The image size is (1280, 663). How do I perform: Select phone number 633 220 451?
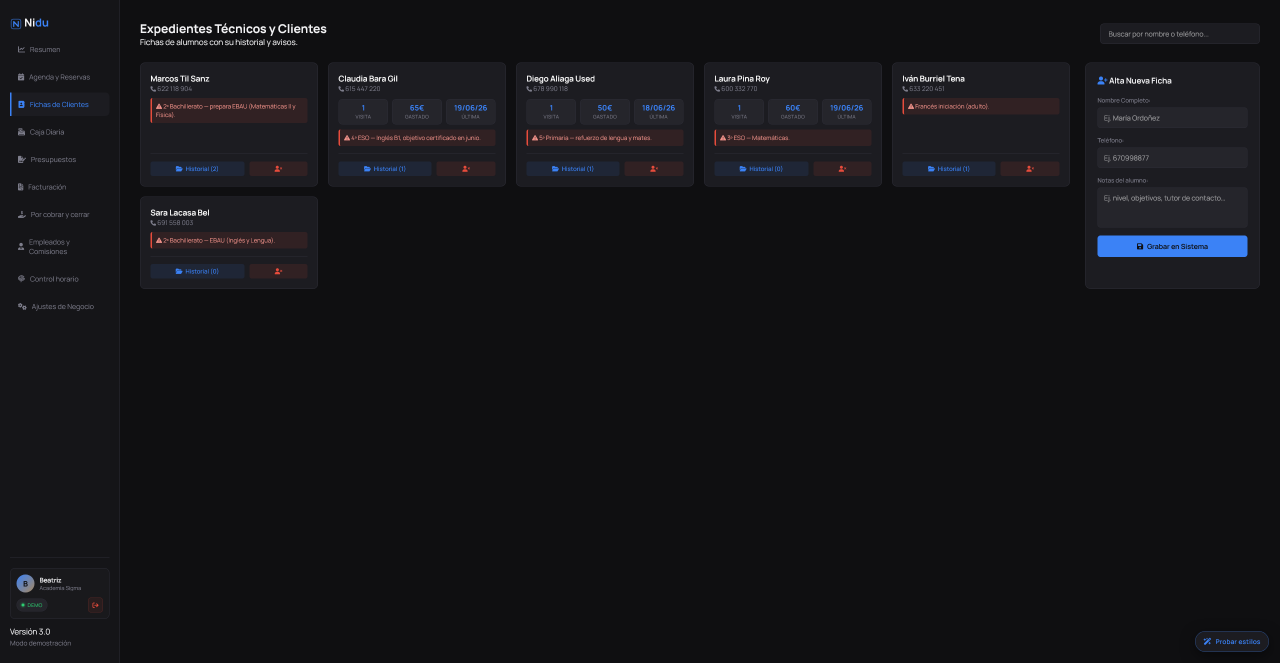click(x=926, y=89)
